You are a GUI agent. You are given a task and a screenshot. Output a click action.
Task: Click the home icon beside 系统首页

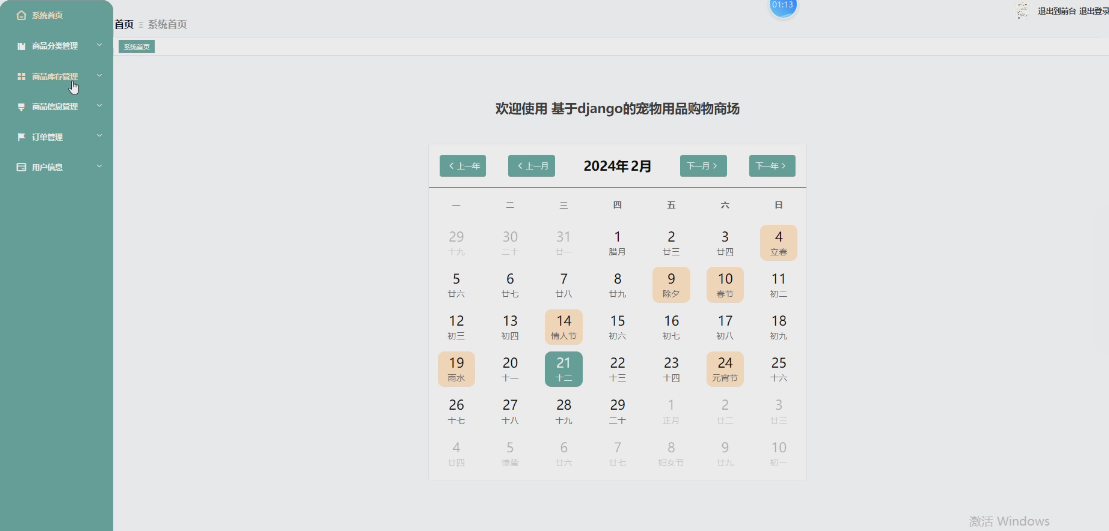coord(21,15)
